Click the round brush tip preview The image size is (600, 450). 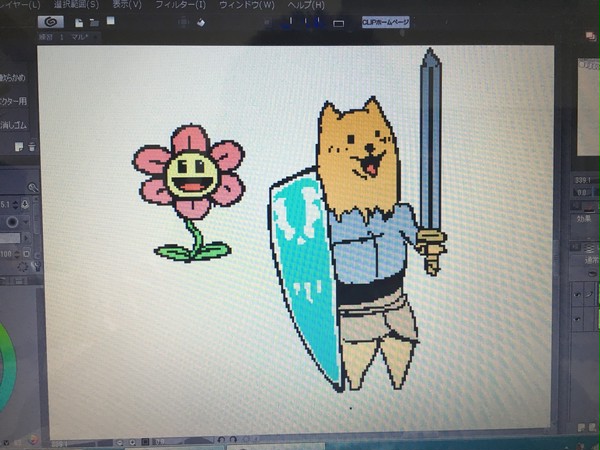coord(12,222)
